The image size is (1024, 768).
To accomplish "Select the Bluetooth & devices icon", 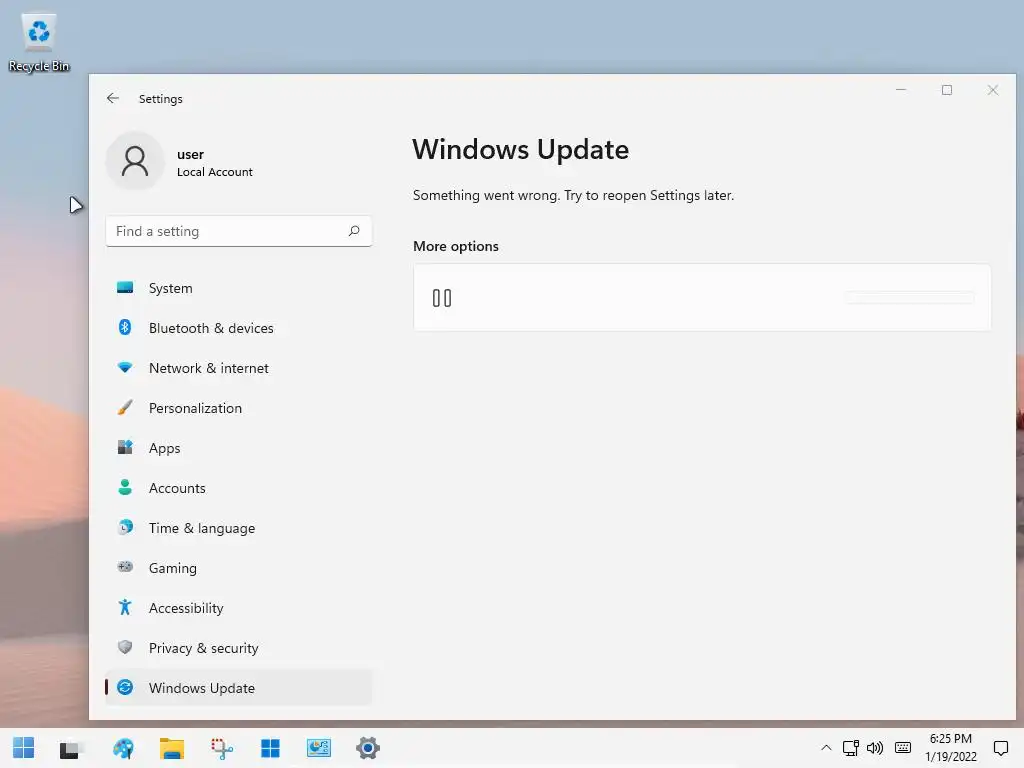I will click(125, 327).
